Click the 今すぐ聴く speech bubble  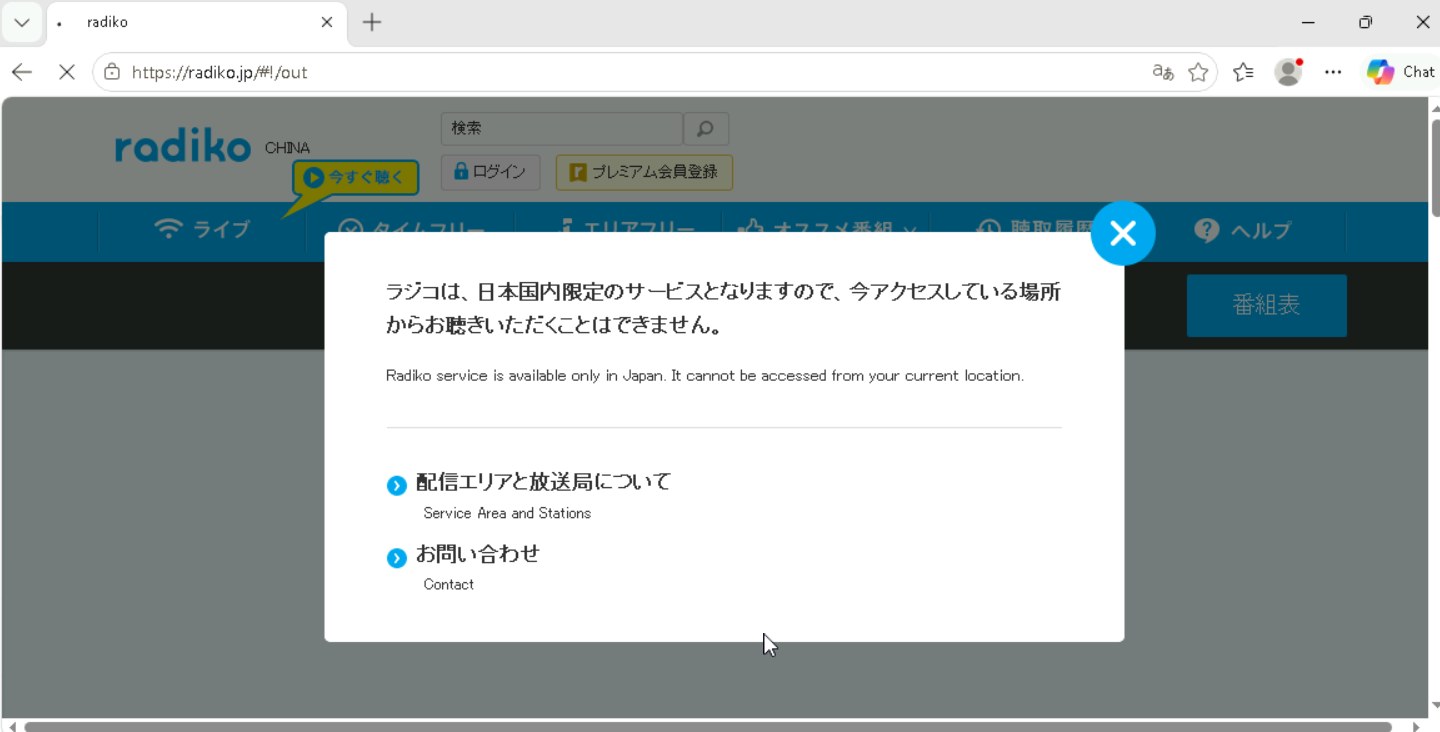[x=355, y=178]
